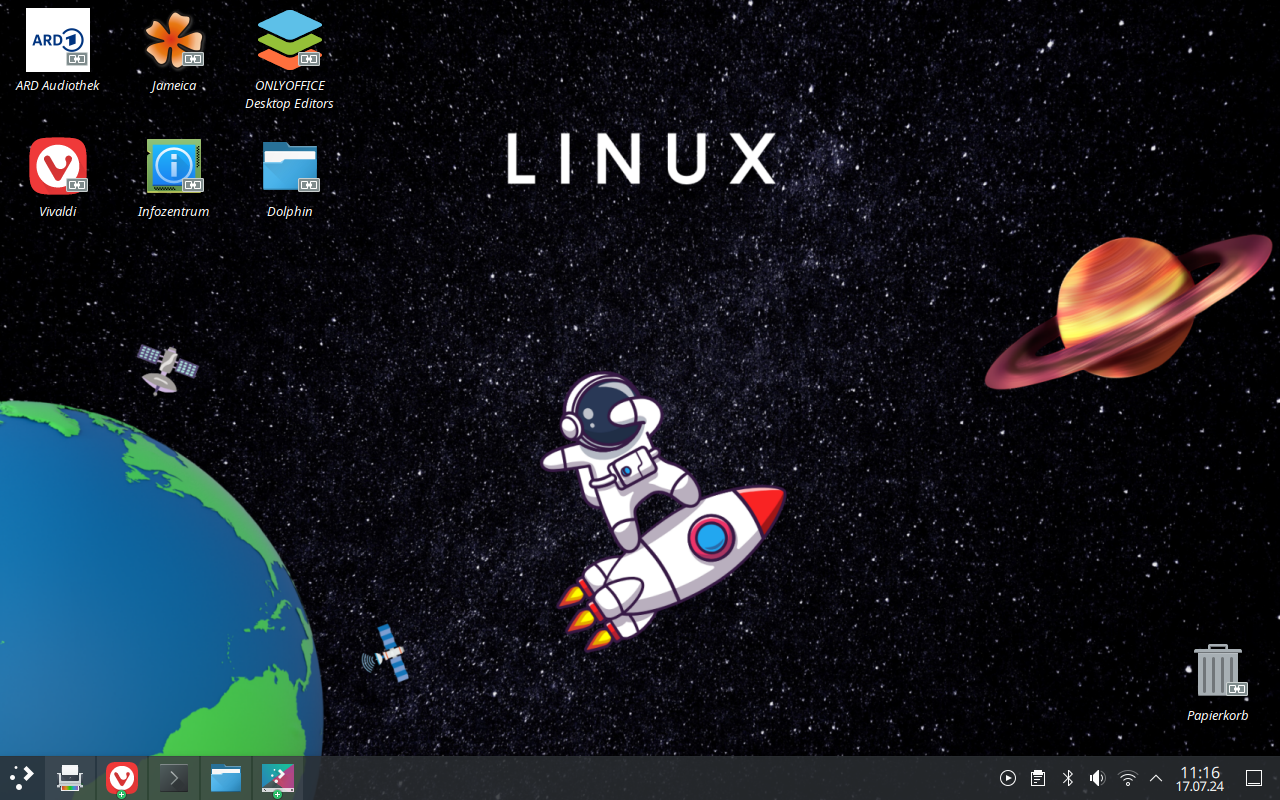This screenshot has height=800, width=1280.
Task: Open the clock showing 11:16
Action: [x=1200, y=778]
